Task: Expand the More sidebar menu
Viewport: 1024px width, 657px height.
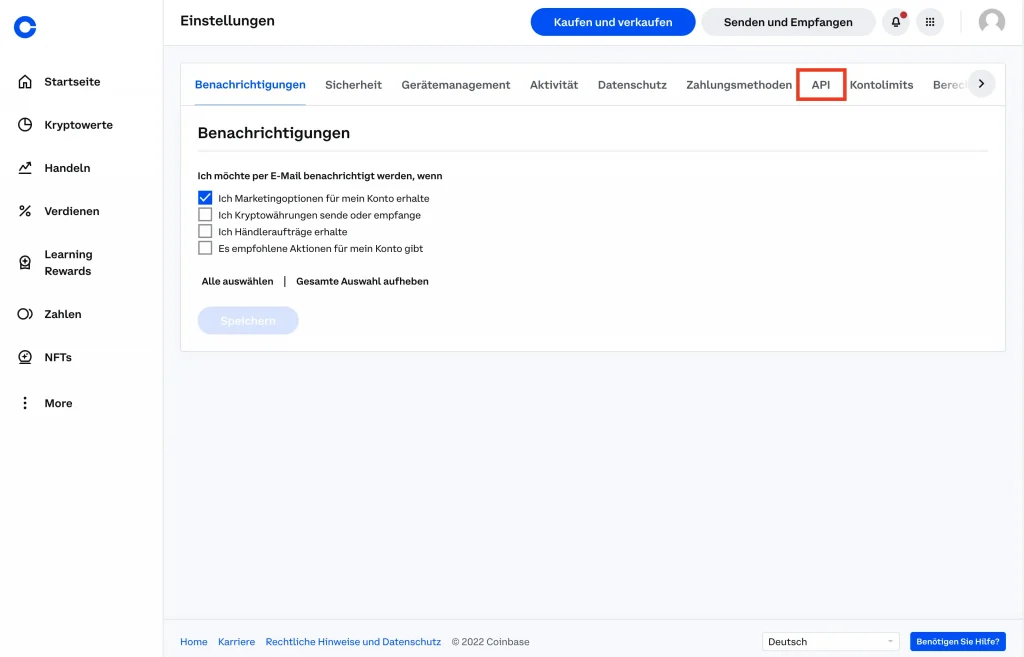Action: (x=25, y=403)
